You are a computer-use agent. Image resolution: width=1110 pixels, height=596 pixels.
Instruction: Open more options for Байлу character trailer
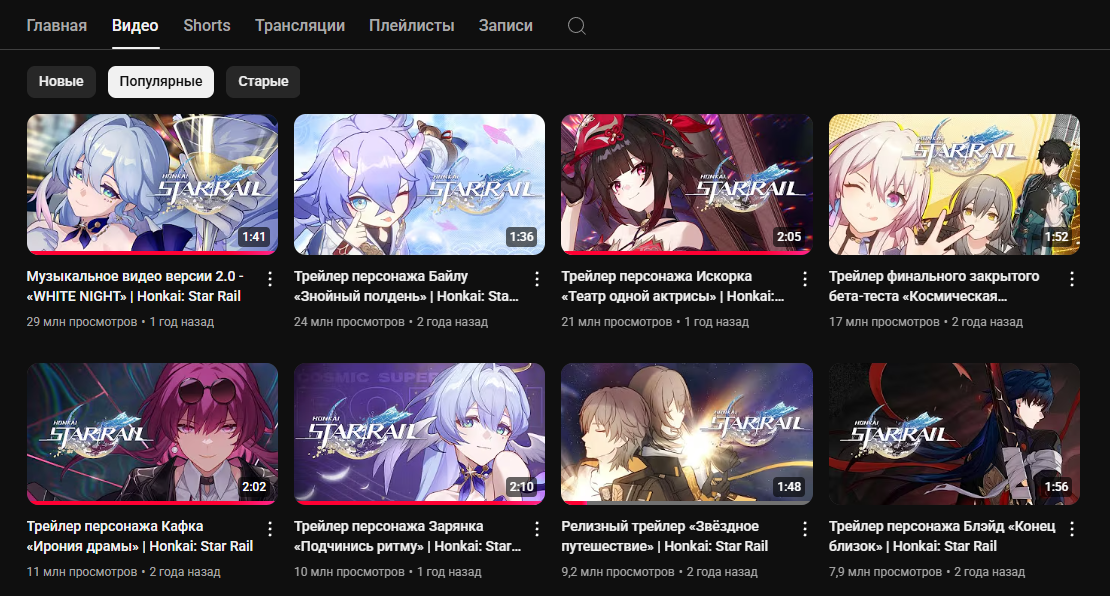click(537, 279)
